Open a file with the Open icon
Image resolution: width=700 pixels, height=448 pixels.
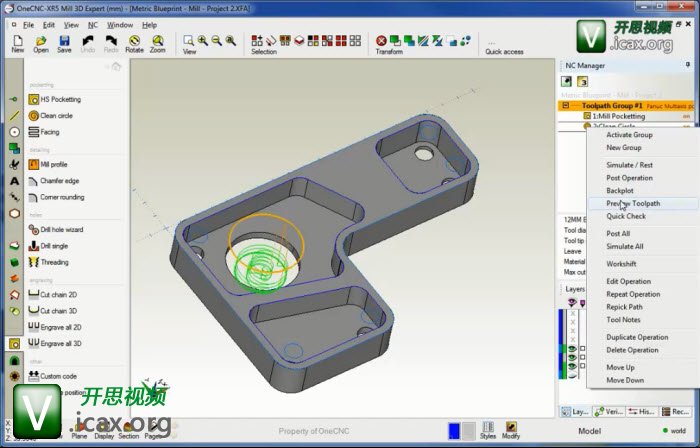coord(41,44)
